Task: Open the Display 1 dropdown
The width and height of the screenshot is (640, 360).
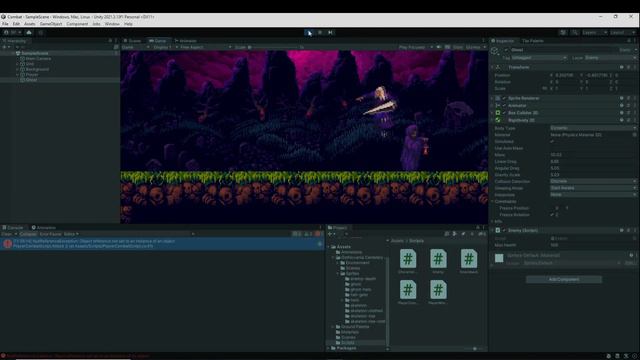Action: click(x=164, y=47)
